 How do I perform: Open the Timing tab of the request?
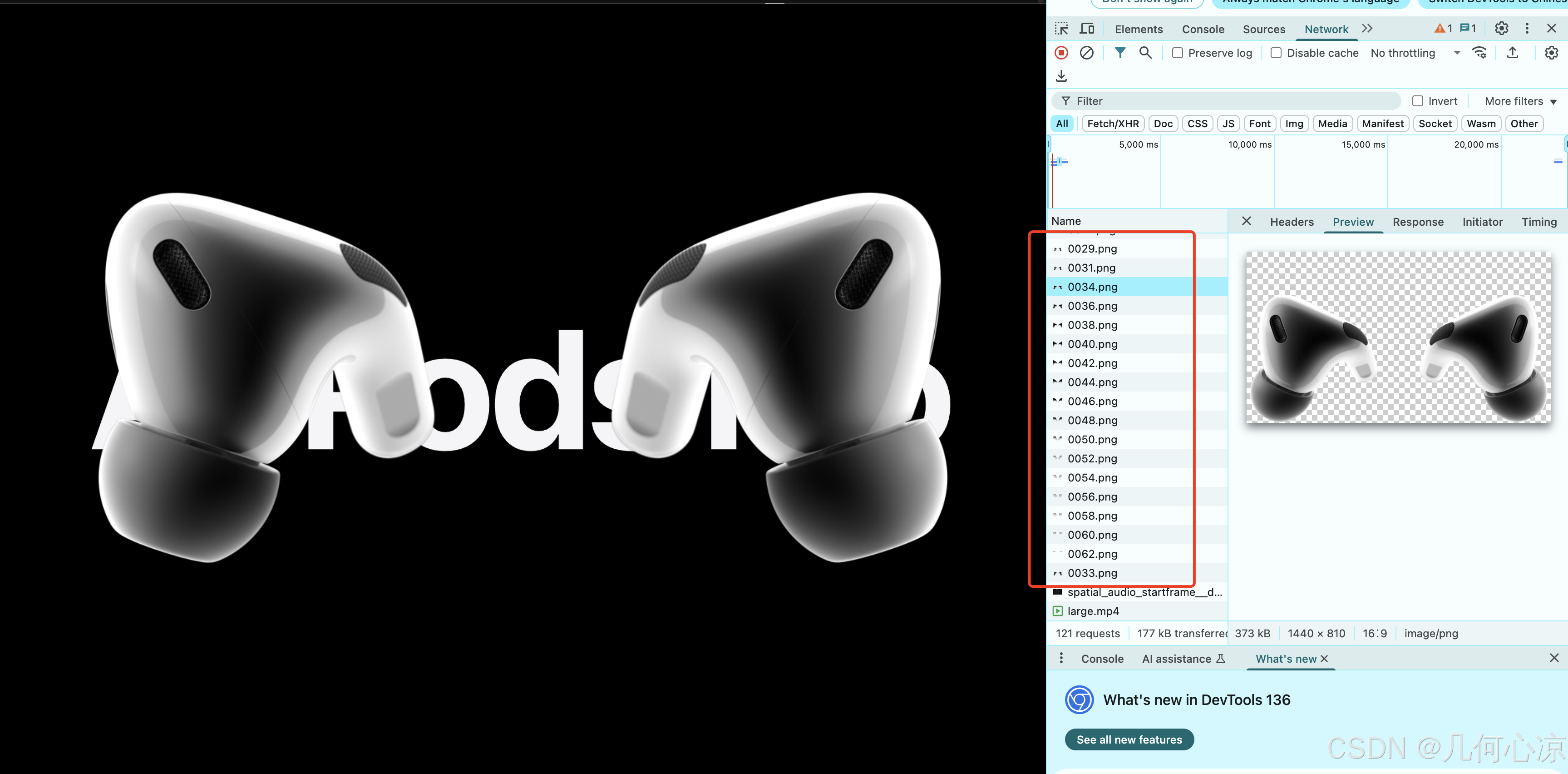tap(1539, 222)
